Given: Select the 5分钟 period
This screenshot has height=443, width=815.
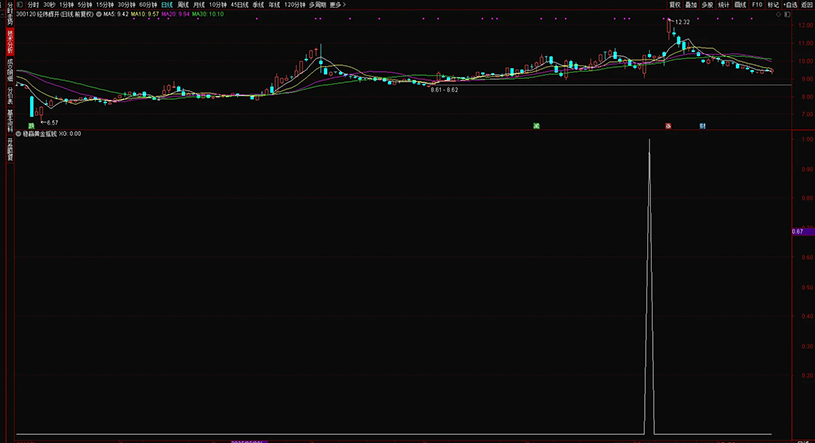Looking at the screenshot, I should [85, 5].
